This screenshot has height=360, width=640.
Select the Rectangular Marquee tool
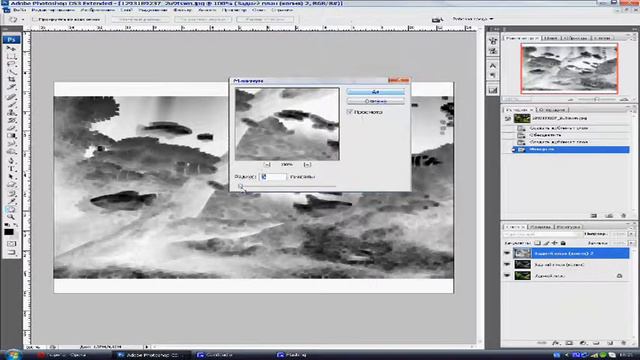[x=11, y=56]
